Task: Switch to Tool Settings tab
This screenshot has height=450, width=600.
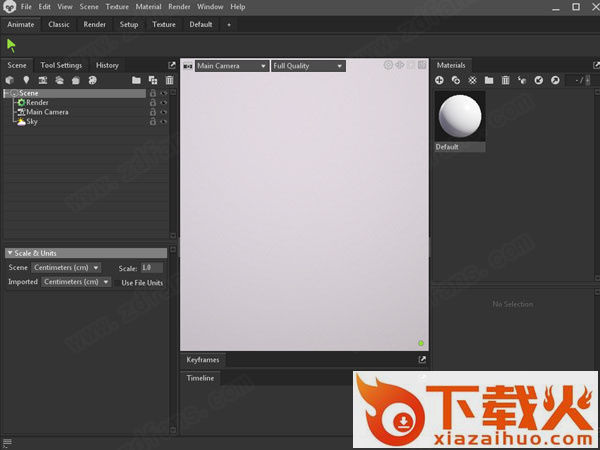Action: pos(61,65)
